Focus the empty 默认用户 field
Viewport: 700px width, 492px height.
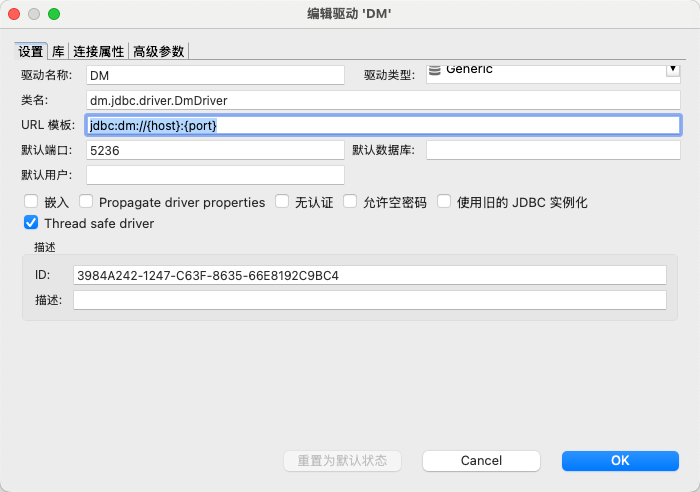click(x=215, y=175)
